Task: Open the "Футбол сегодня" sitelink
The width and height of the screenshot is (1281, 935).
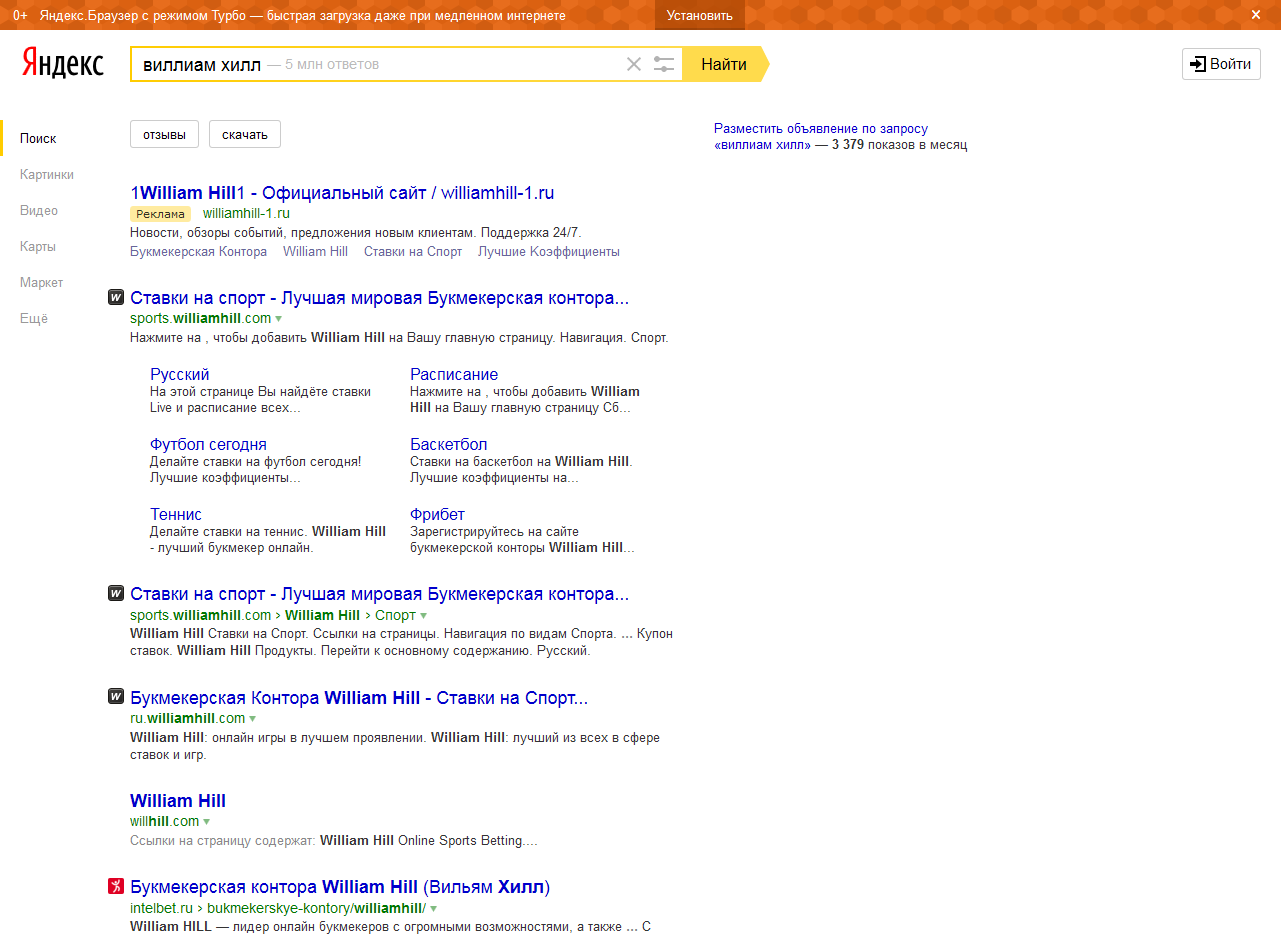Action: (208, 444)
